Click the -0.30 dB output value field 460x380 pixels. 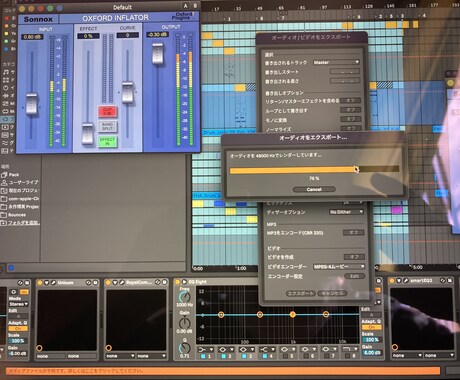[x=157, y=35]
